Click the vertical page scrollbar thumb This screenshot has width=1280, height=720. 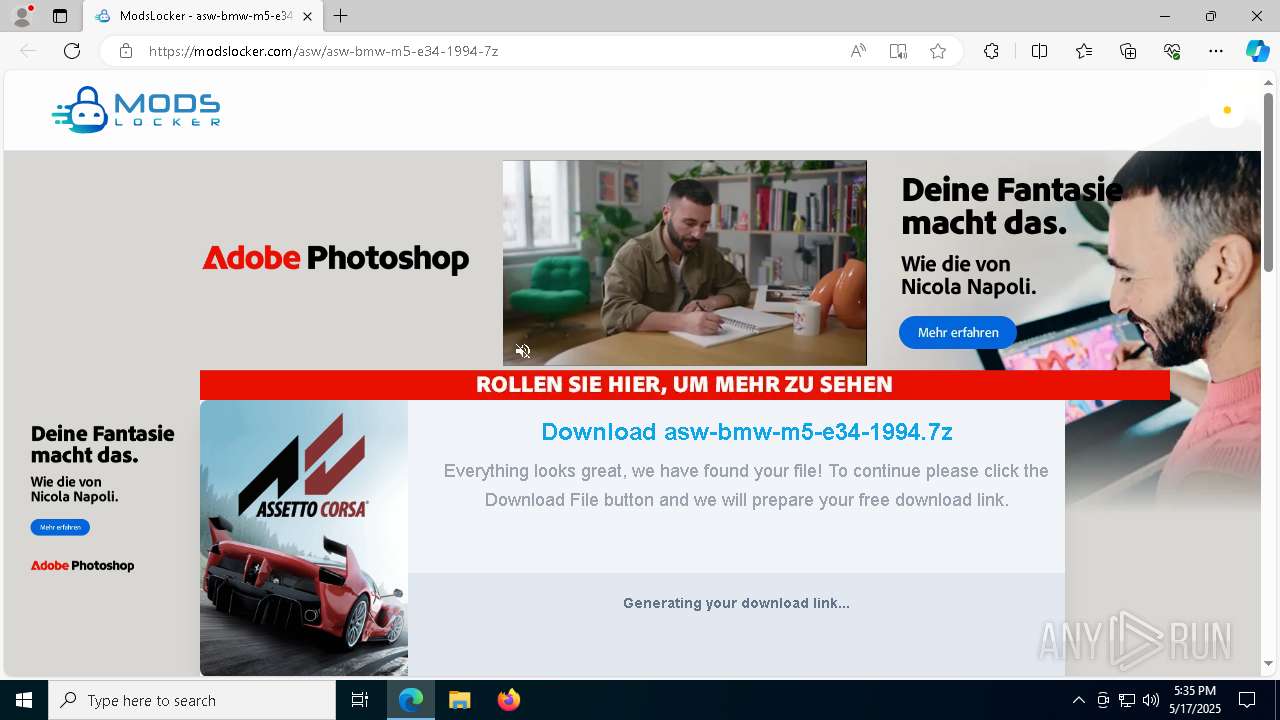click(1268, 182)
